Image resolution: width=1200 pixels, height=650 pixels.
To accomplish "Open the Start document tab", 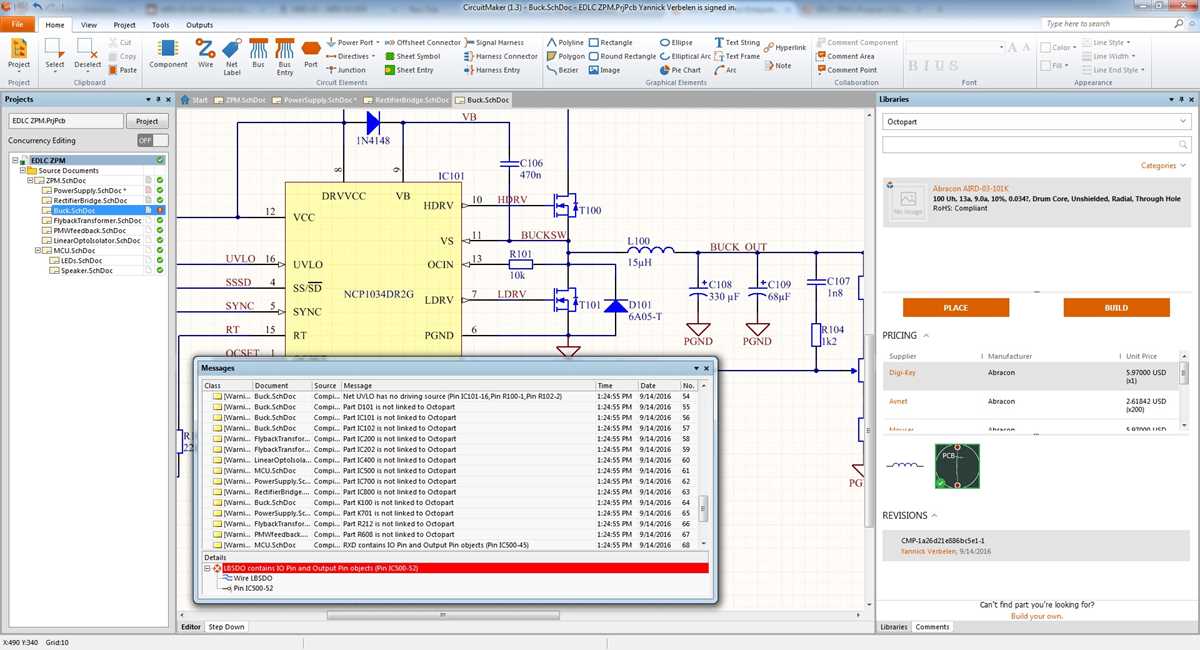I will [194, 100].
